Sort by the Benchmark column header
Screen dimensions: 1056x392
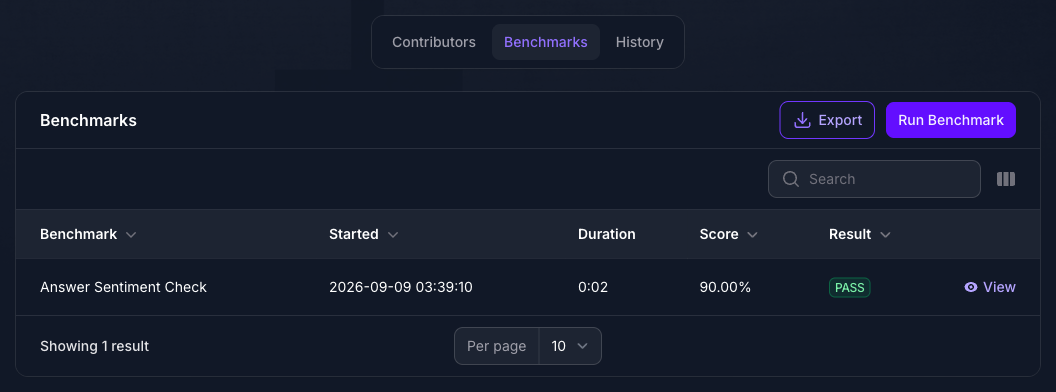[x=88, y=234]
